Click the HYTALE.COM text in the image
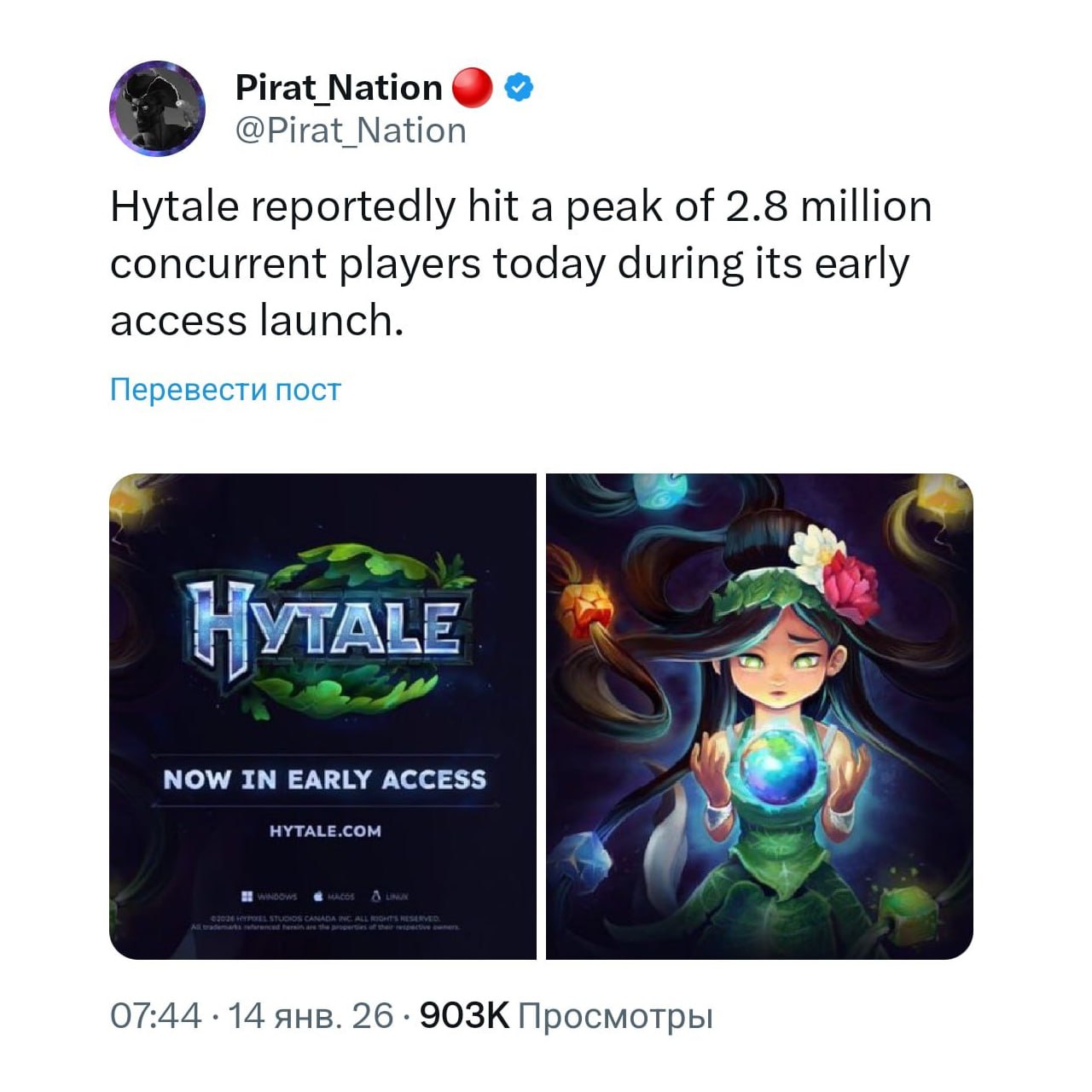This screenshot has width=1092, height=1092. [x=325, y=831]
